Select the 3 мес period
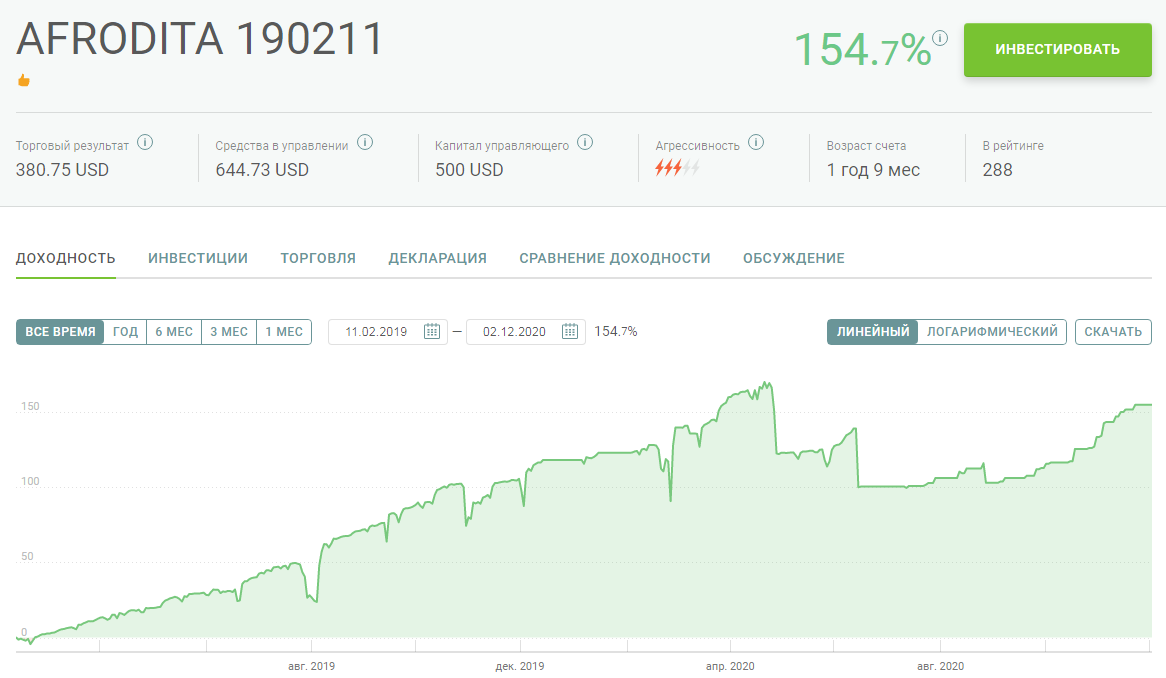The height and width of the screenshot is (678, 1166). (229, 332)
